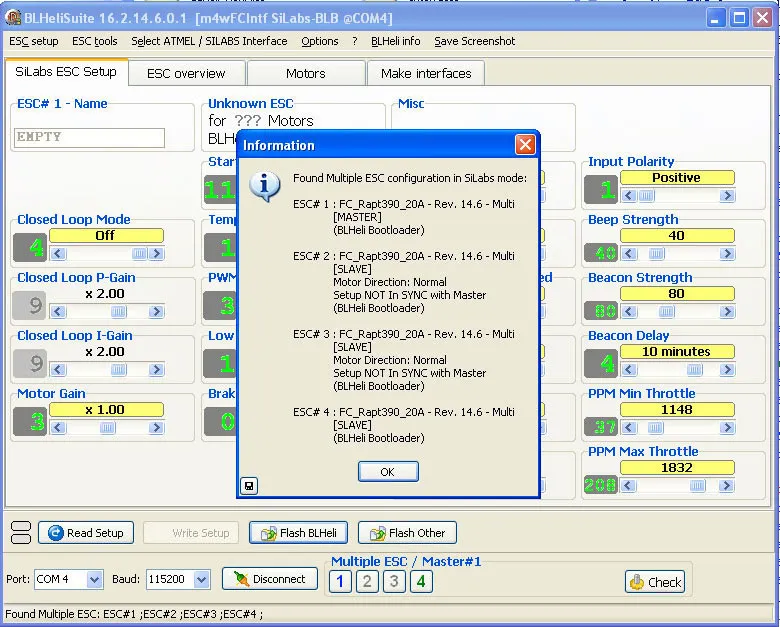
Task: Click Flash BLHeli button
Action: click(300, 533)
